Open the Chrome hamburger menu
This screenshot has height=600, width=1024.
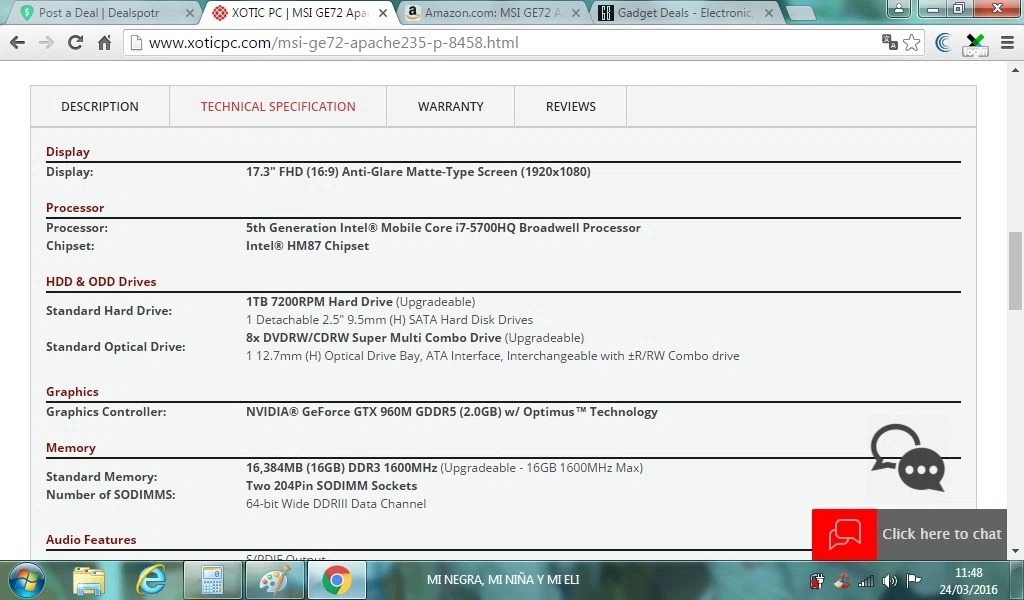(x=1008, y=43)
